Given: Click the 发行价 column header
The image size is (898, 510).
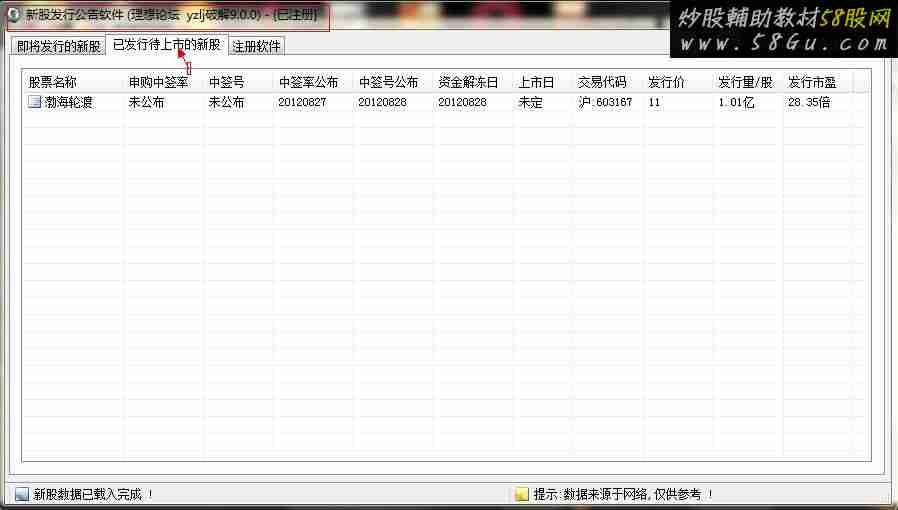Looking at the screenshot, I should pos(666,82).
